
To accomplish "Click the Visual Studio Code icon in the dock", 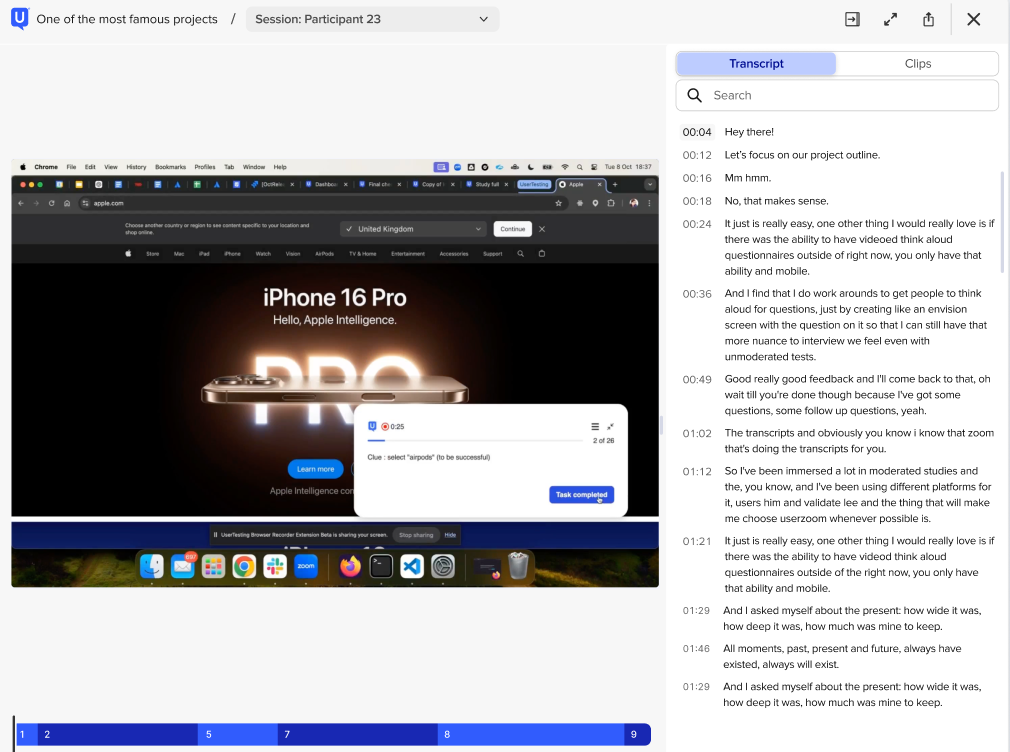I will (x=412, y=566).
